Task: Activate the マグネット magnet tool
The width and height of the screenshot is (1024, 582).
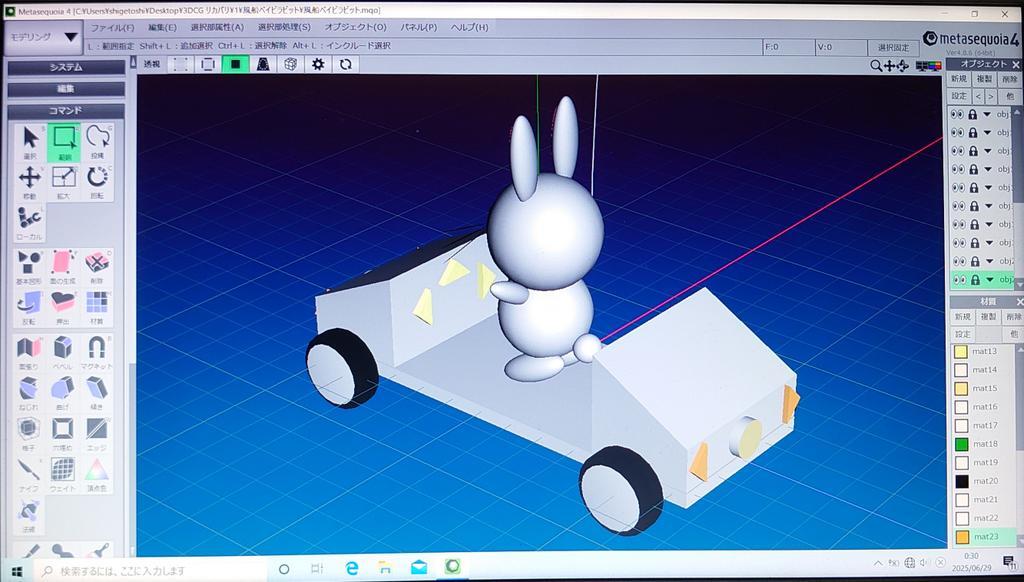Action: [97, 353]
